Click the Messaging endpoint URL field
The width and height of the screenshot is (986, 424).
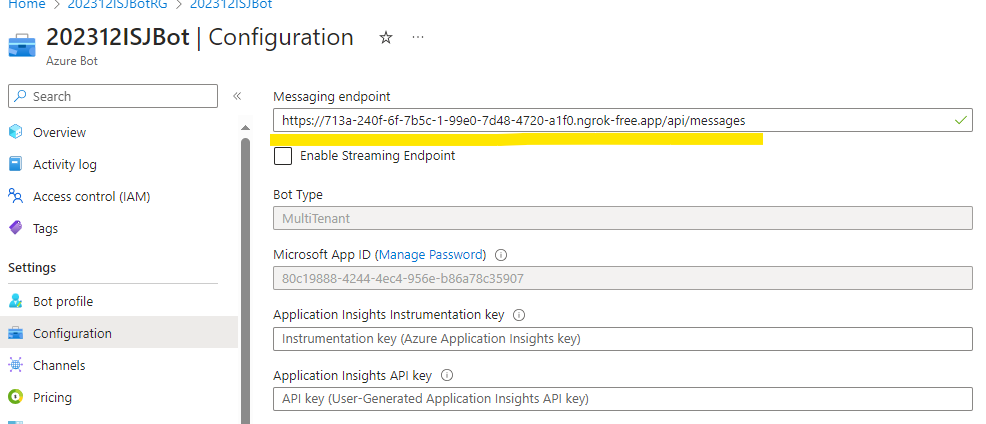click(610, 120)
